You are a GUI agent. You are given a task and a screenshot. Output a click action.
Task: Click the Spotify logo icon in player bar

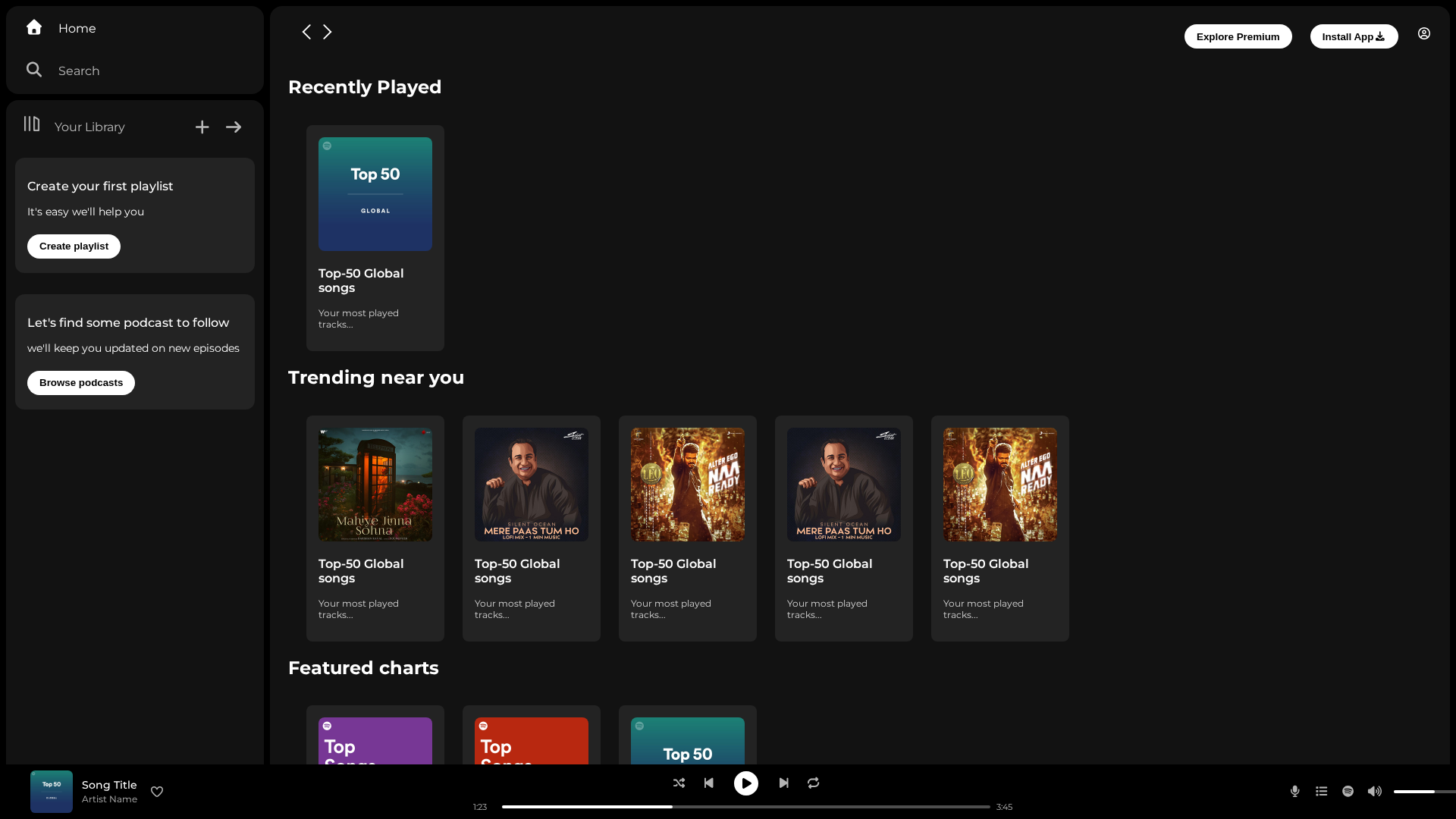(1348, 791)
